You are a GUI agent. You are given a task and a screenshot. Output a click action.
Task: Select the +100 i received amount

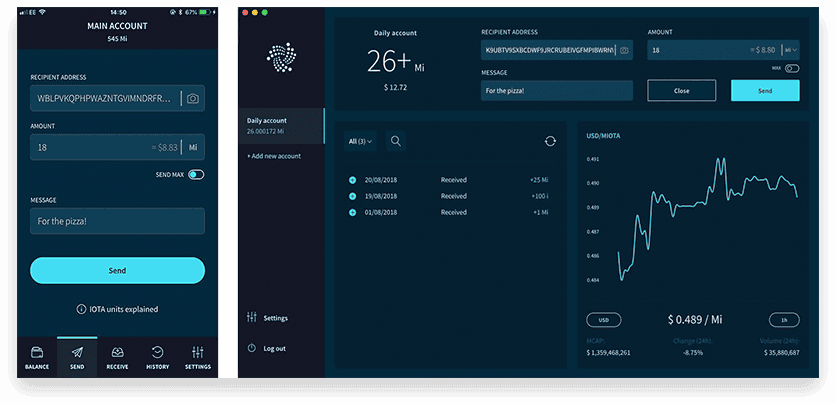pos(540,196)
